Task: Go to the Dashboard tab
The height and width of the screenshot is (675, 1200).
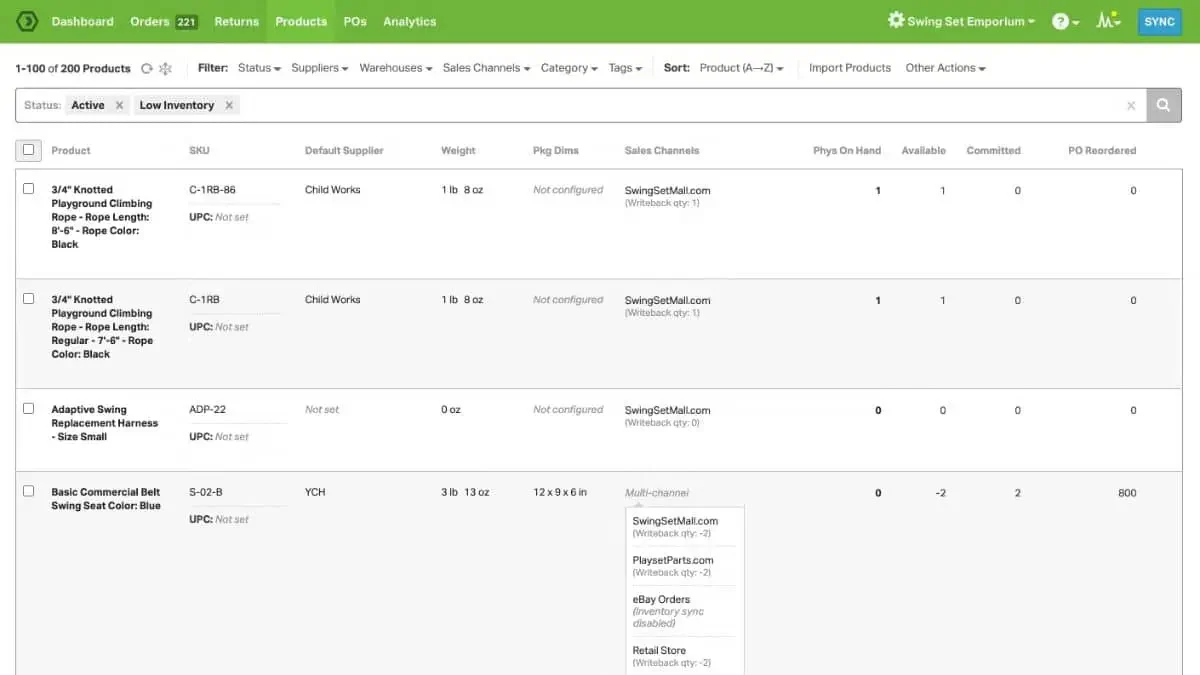Action: (82, 21)
